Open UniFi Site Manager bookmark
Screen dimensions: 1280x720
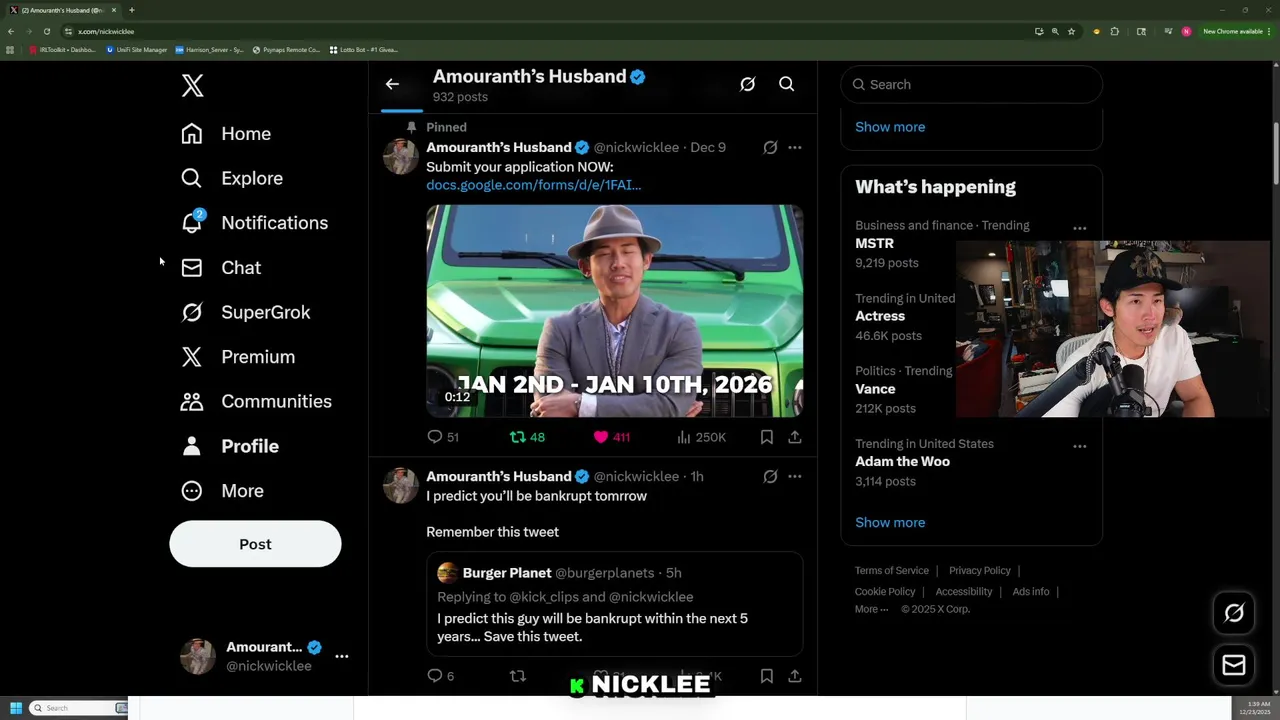point(137,49)
